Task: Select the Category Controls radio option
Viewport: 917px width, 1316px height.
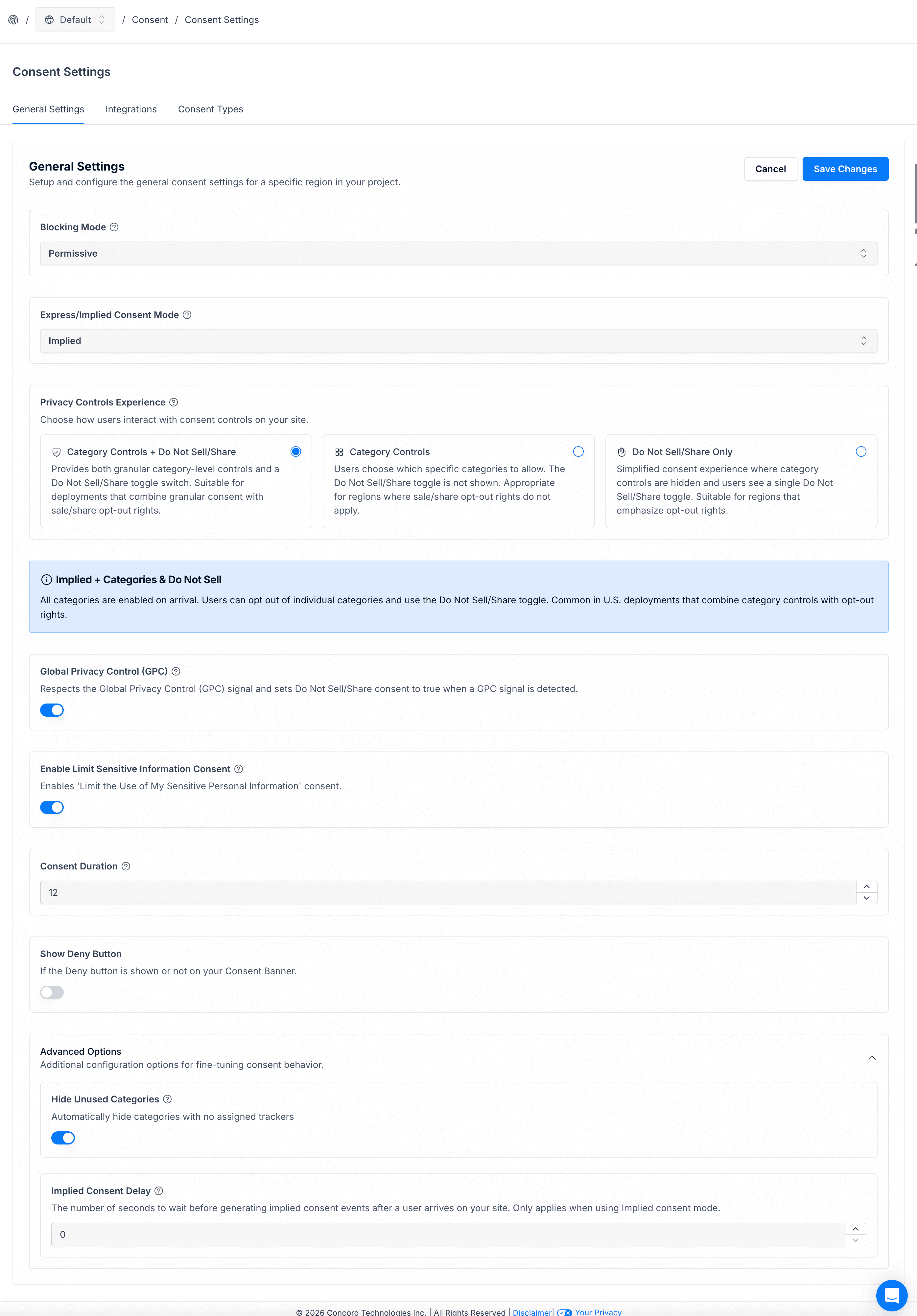Action: tap(578, 452)
